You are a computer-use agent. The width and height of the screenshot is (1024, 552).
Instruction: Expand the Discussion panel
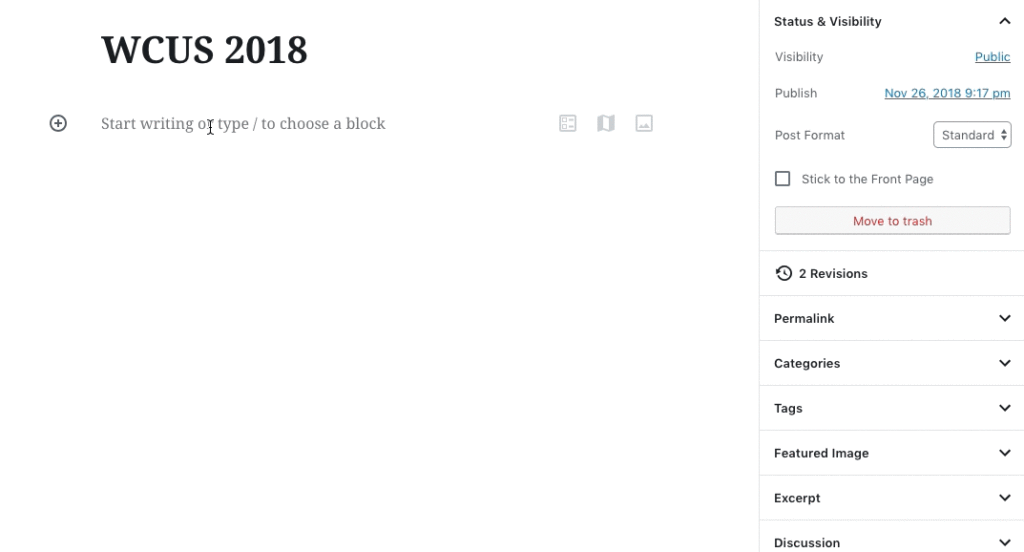(x=892, y=542)
